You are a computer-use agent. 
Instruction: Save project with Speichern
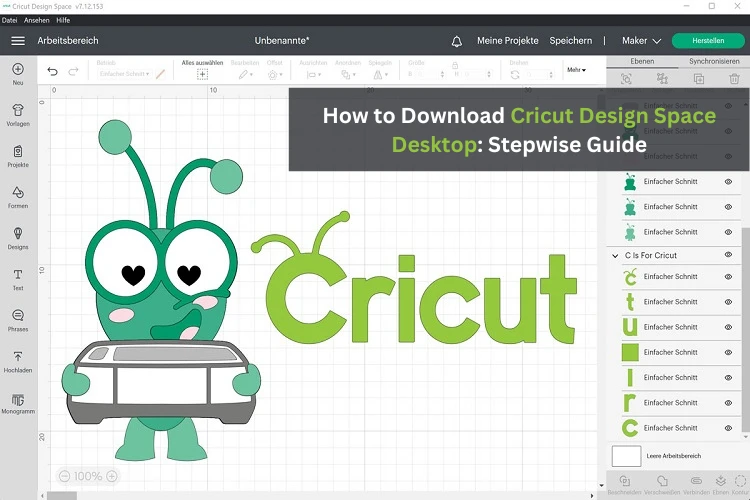(x=571, y=41)
